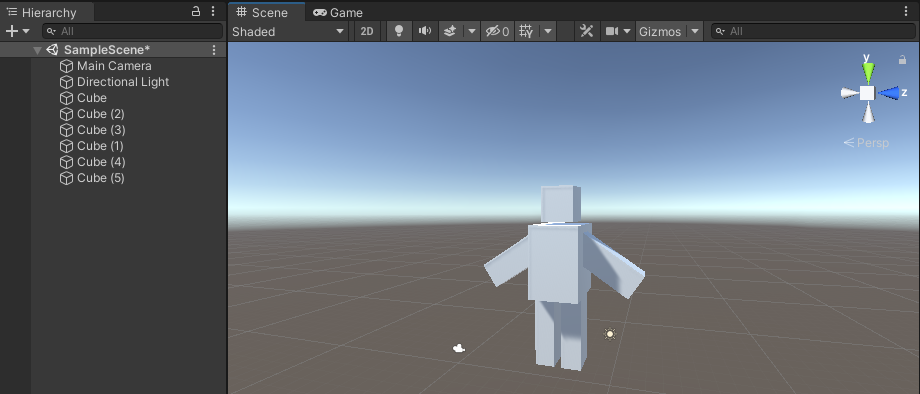Open the Shaded draw mode dropdown
This screenshot has height=394, width=920.
[x=288, y=31]
